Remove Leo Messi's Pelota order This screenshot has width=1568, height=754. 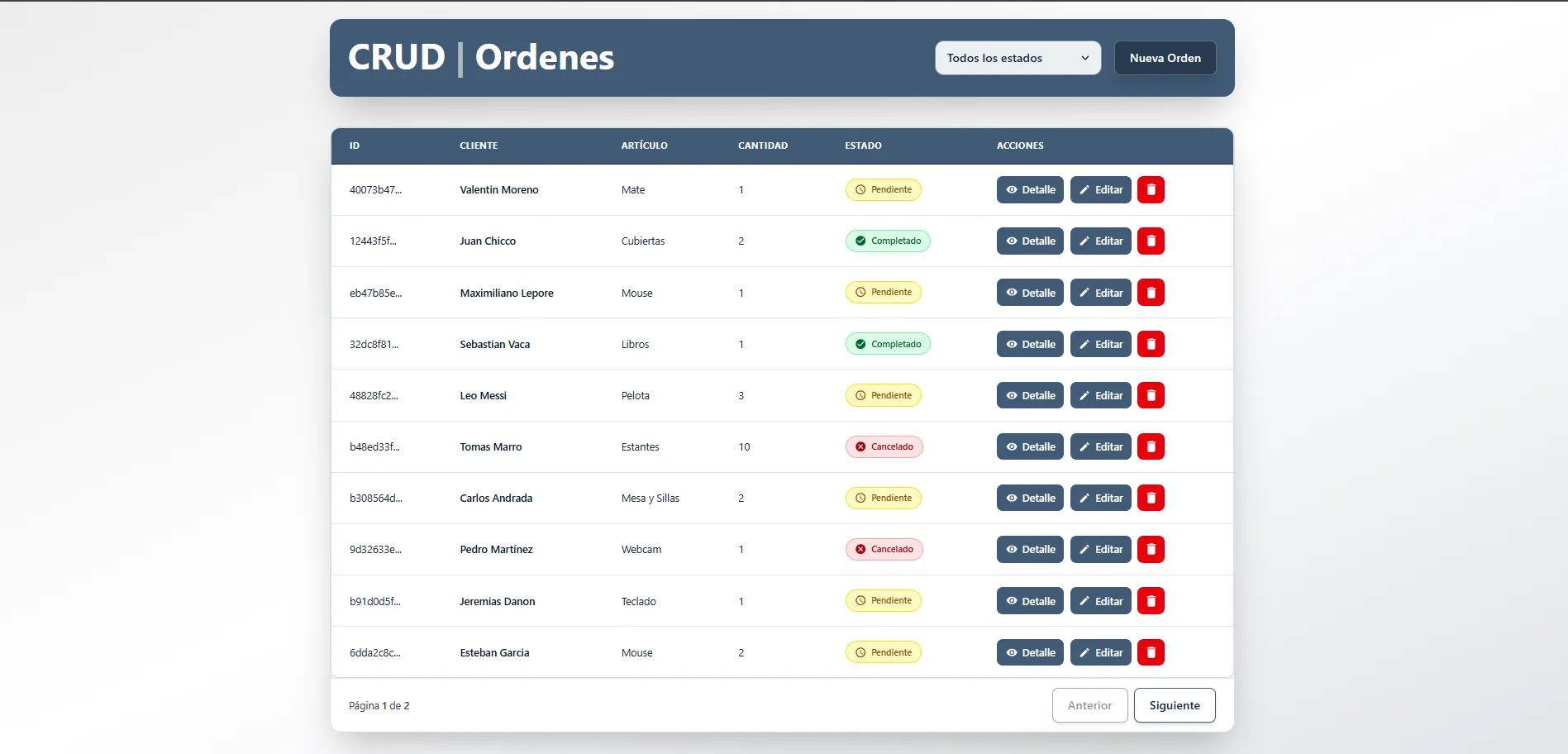1151,396
